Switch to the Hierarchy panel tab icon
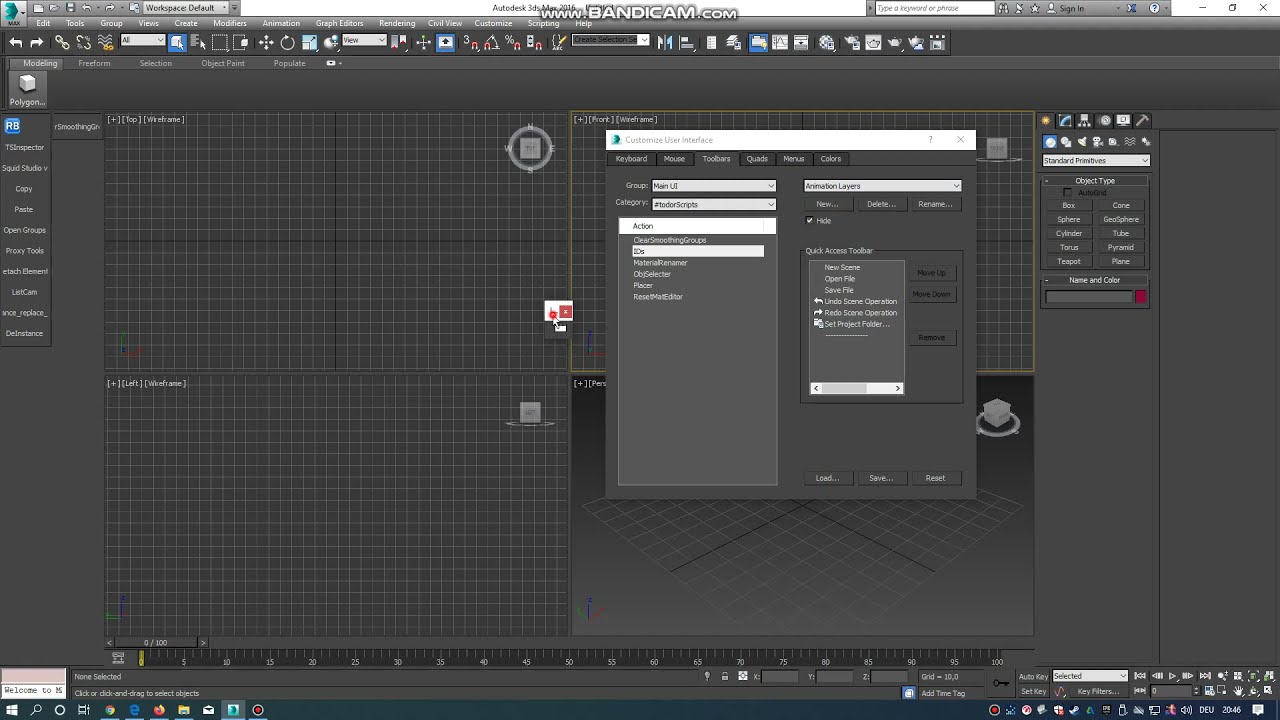The width and height of the screenshot is (1280, 720). [1085, 120]
